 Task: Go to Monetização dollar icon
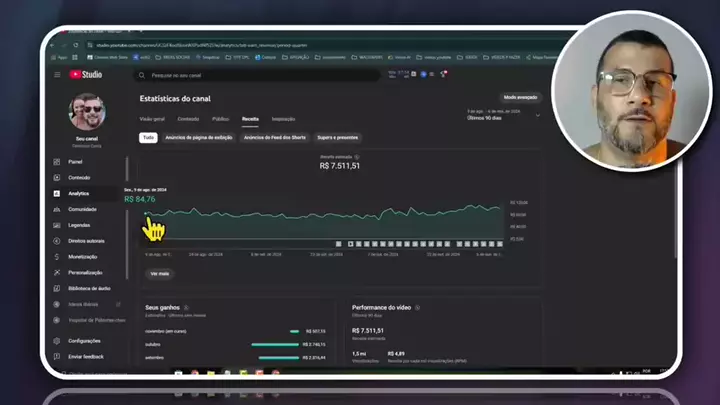click(x=58, y=257)
